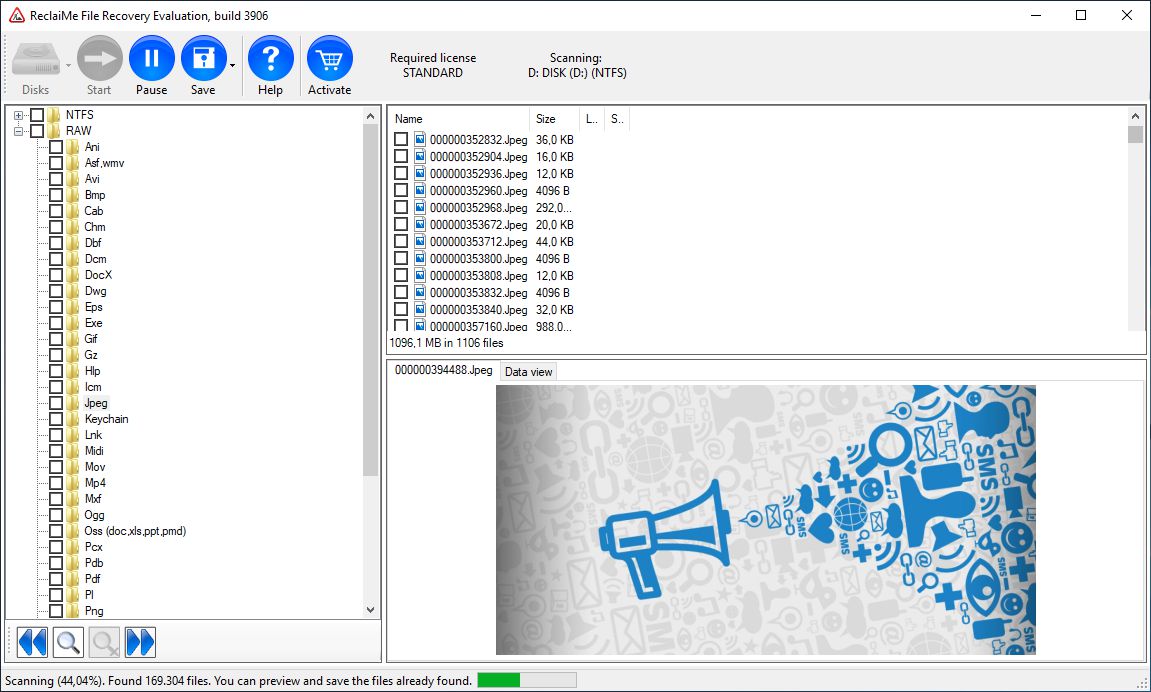1151x692 pixels.
Task: Click the Save floppy disk icon
Action: pyautogui.click(x=203, y=59)
